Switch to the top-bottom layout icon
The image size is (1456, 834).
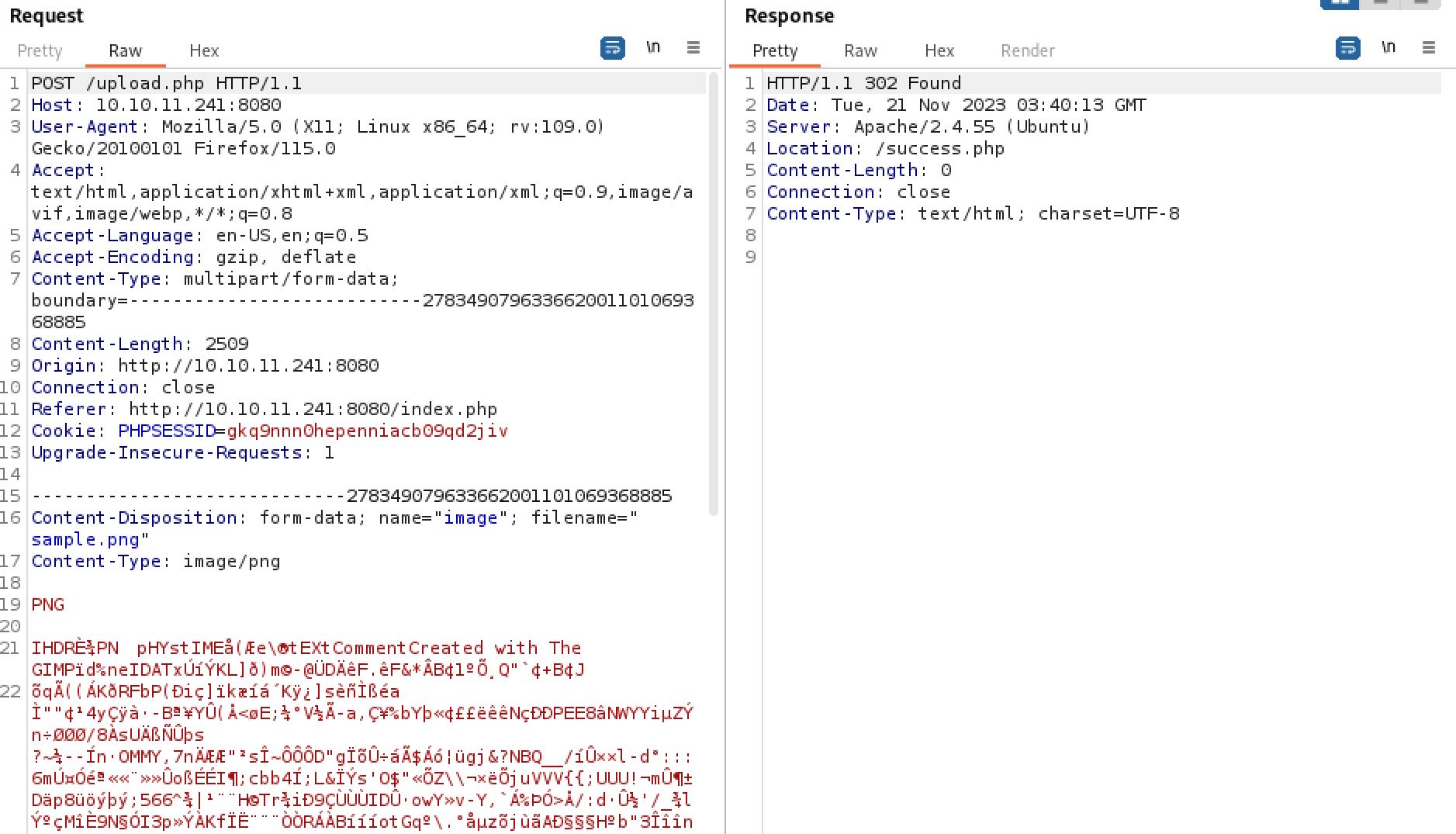(1381, 3)
